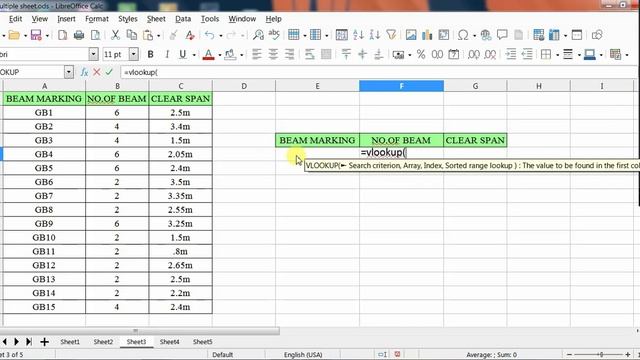
Task: Click the Clear Direct Formatting icon
Action: [x=190, y=36]
